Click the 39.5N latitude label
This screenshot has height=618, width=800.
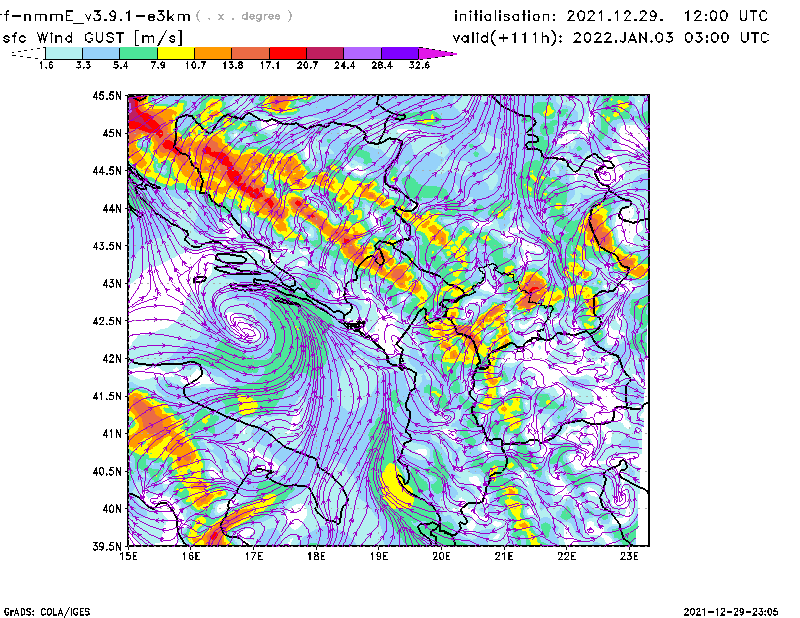pos(107,546)
